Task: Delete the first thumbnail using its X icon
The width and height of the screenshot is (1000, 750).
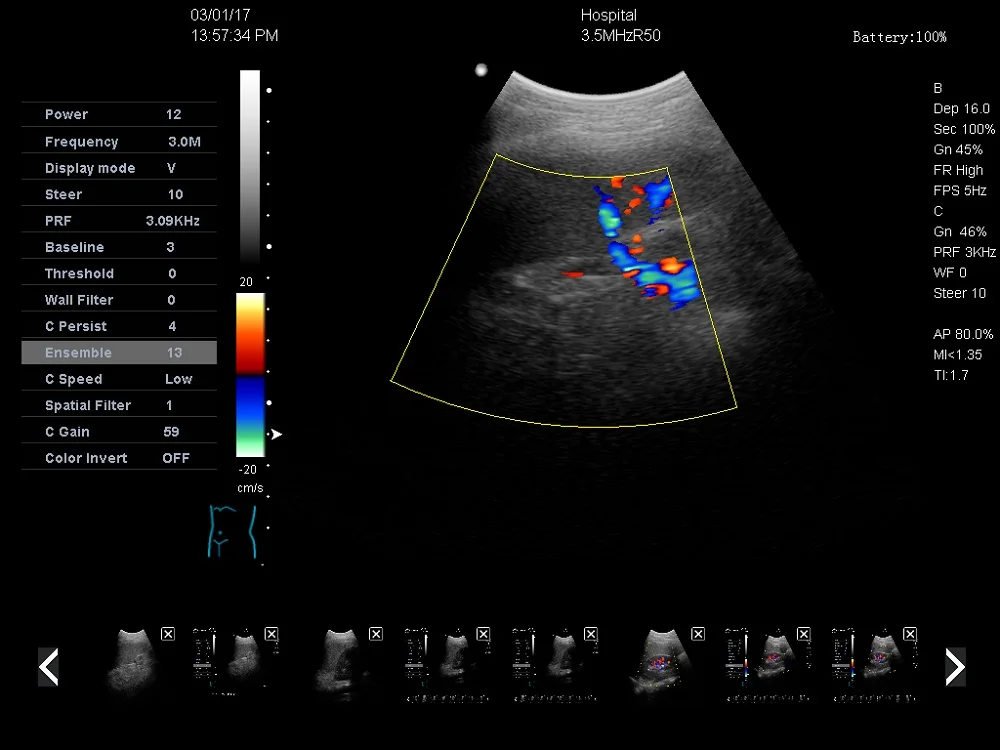Action: [x=168, y=634]
